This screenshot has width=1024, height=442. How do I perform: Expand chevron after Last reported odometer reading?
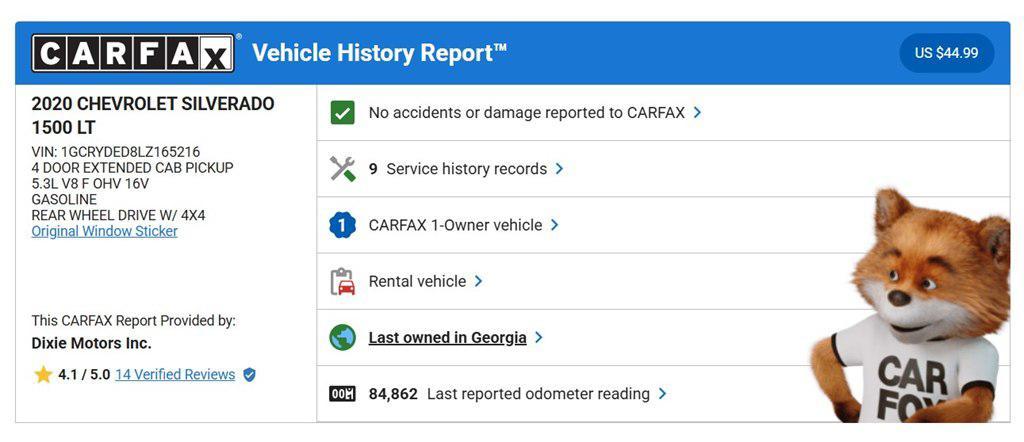point(662,394)
